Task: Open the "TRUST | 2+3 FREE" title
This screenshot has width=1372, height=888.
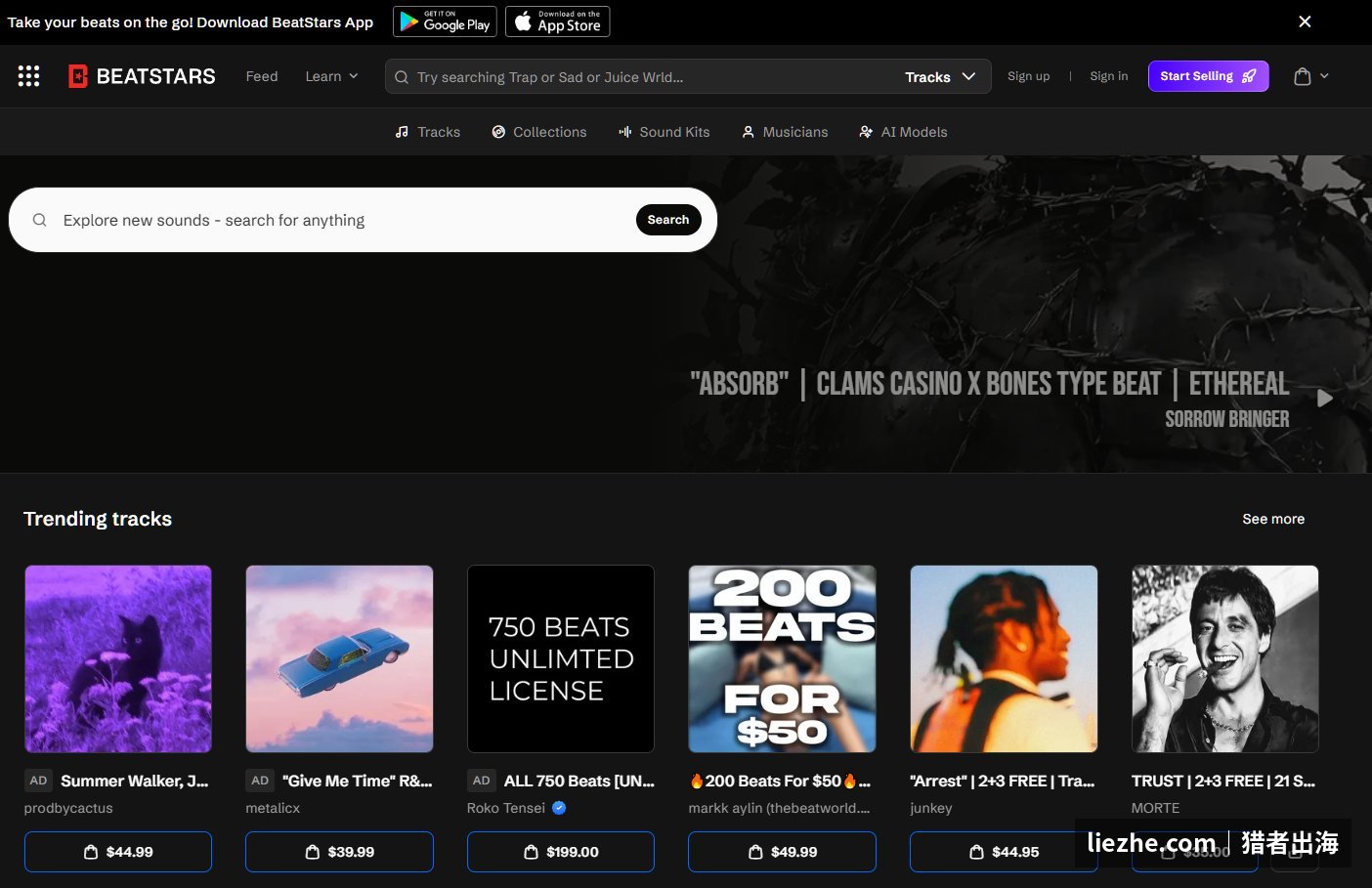Action: pyautogui.click(x=1223, y=781)
